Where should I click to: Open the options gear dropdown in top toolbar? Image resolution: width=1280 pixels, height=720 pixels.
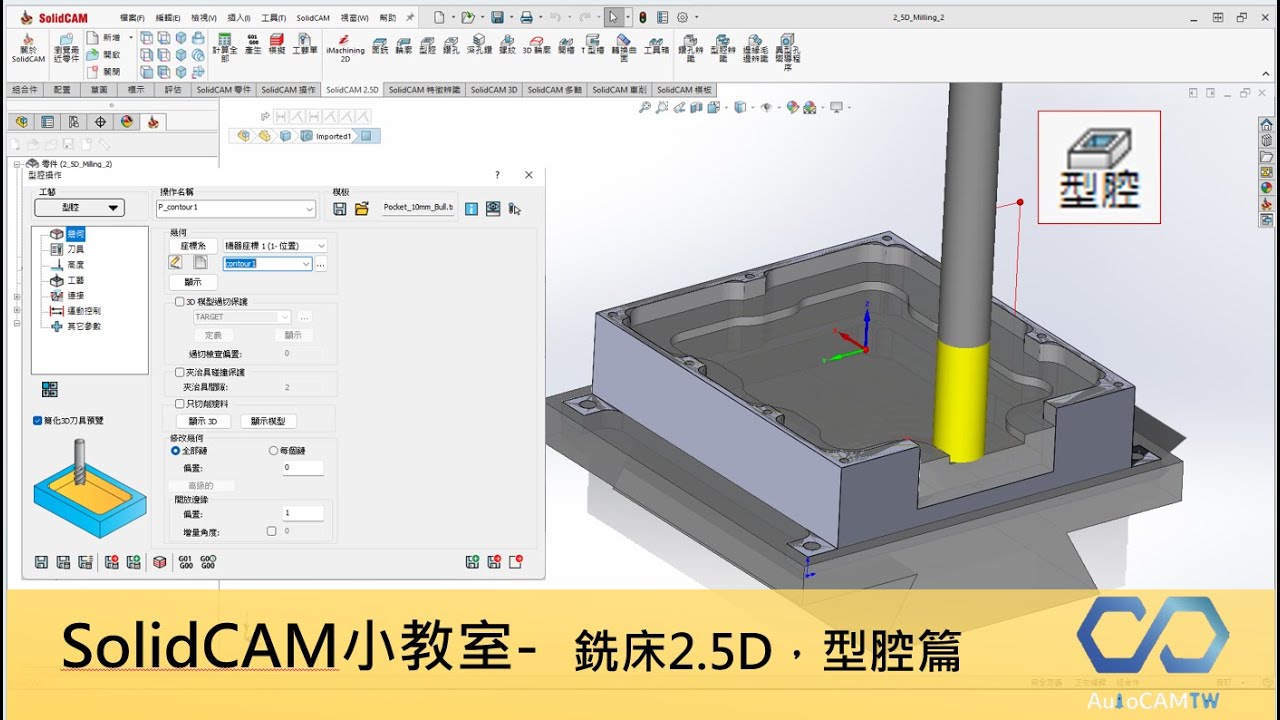tap(696, 17)
